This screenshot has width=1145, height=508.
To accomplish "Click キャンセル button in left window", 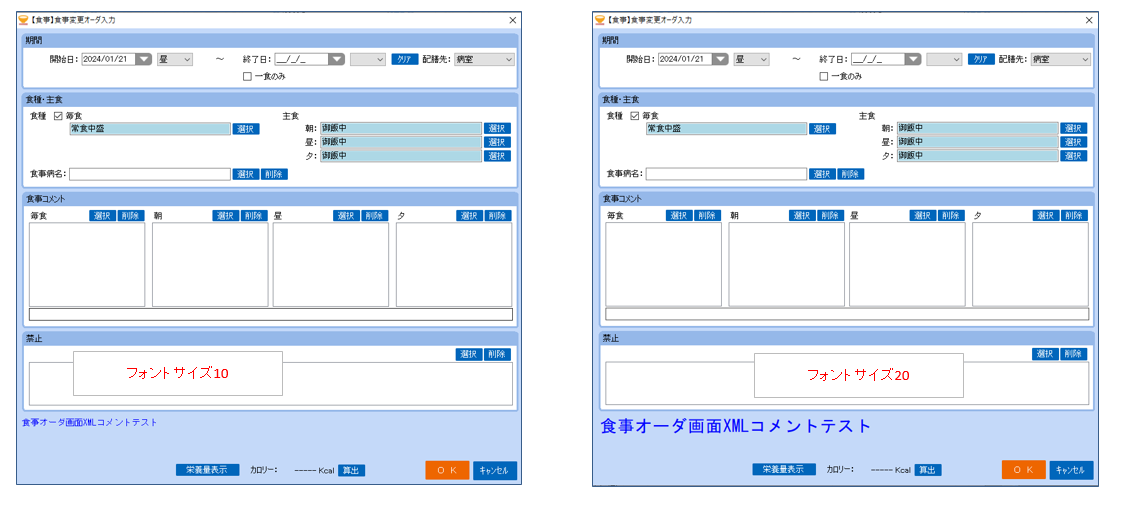I will pos(495,470).
